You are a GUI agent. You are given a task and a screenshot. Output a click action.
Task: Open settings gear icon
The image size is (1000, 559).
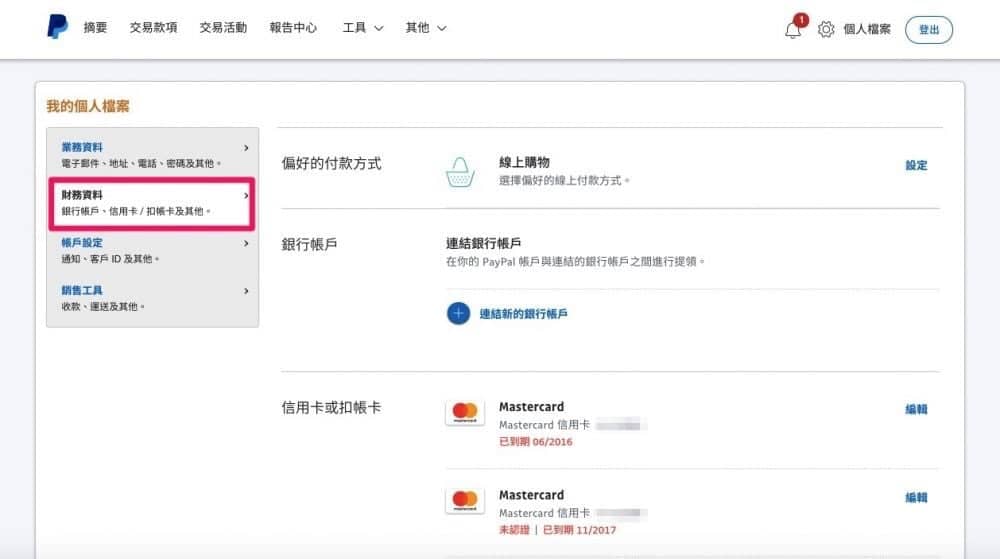pyautogui.click(x=826, y=29)
